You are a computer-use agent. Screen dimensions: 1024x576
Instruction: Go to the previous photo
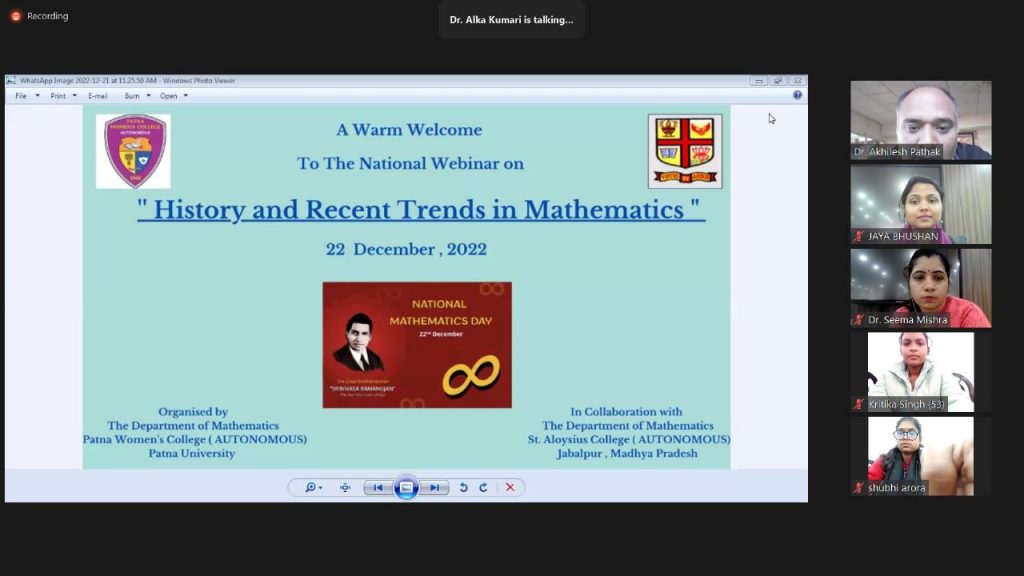point(377,488)
